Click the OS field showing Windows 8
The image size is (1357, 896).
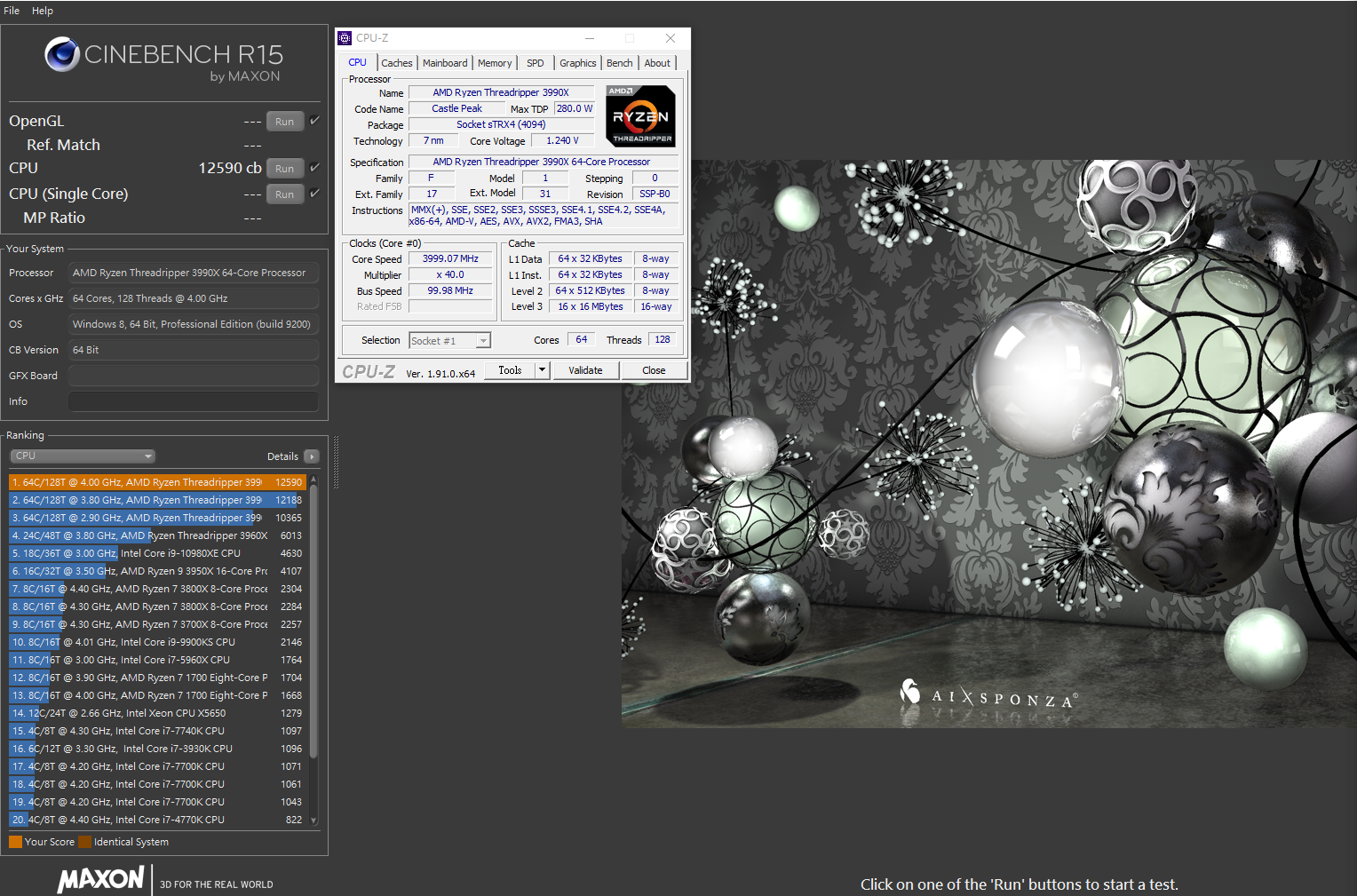194,324
